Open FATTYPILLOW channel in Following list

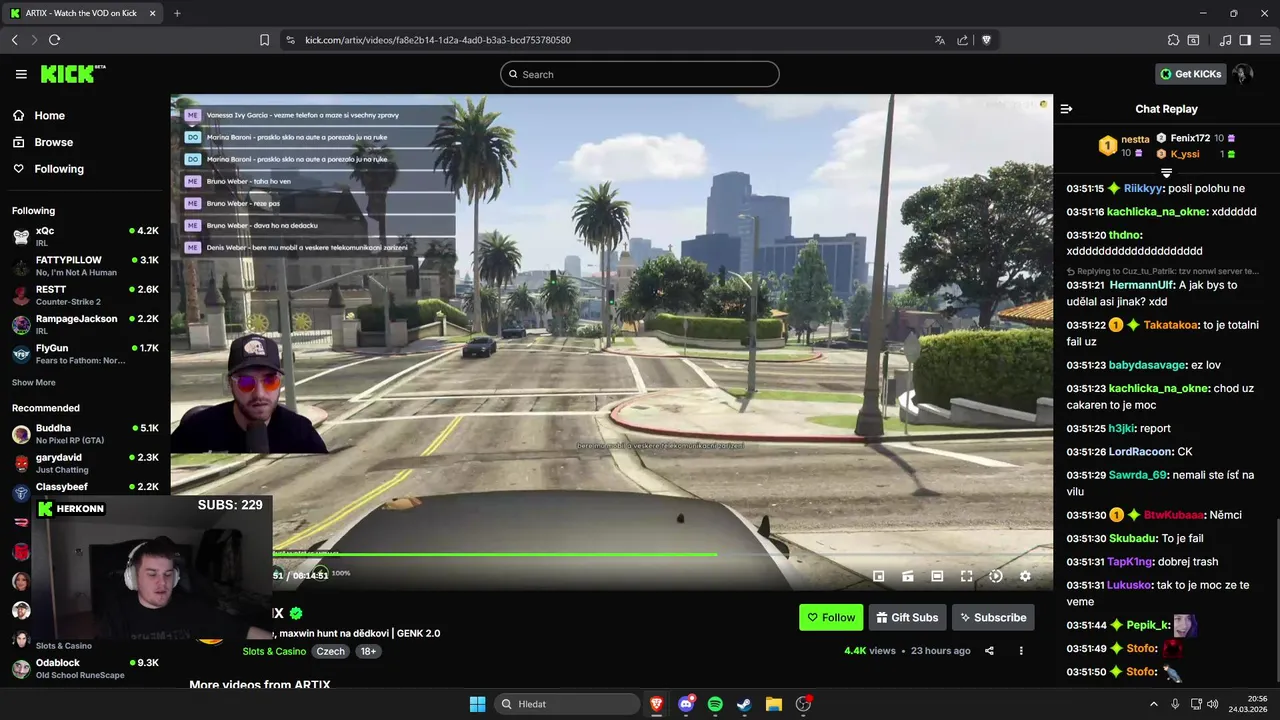[x=85, y=265]
